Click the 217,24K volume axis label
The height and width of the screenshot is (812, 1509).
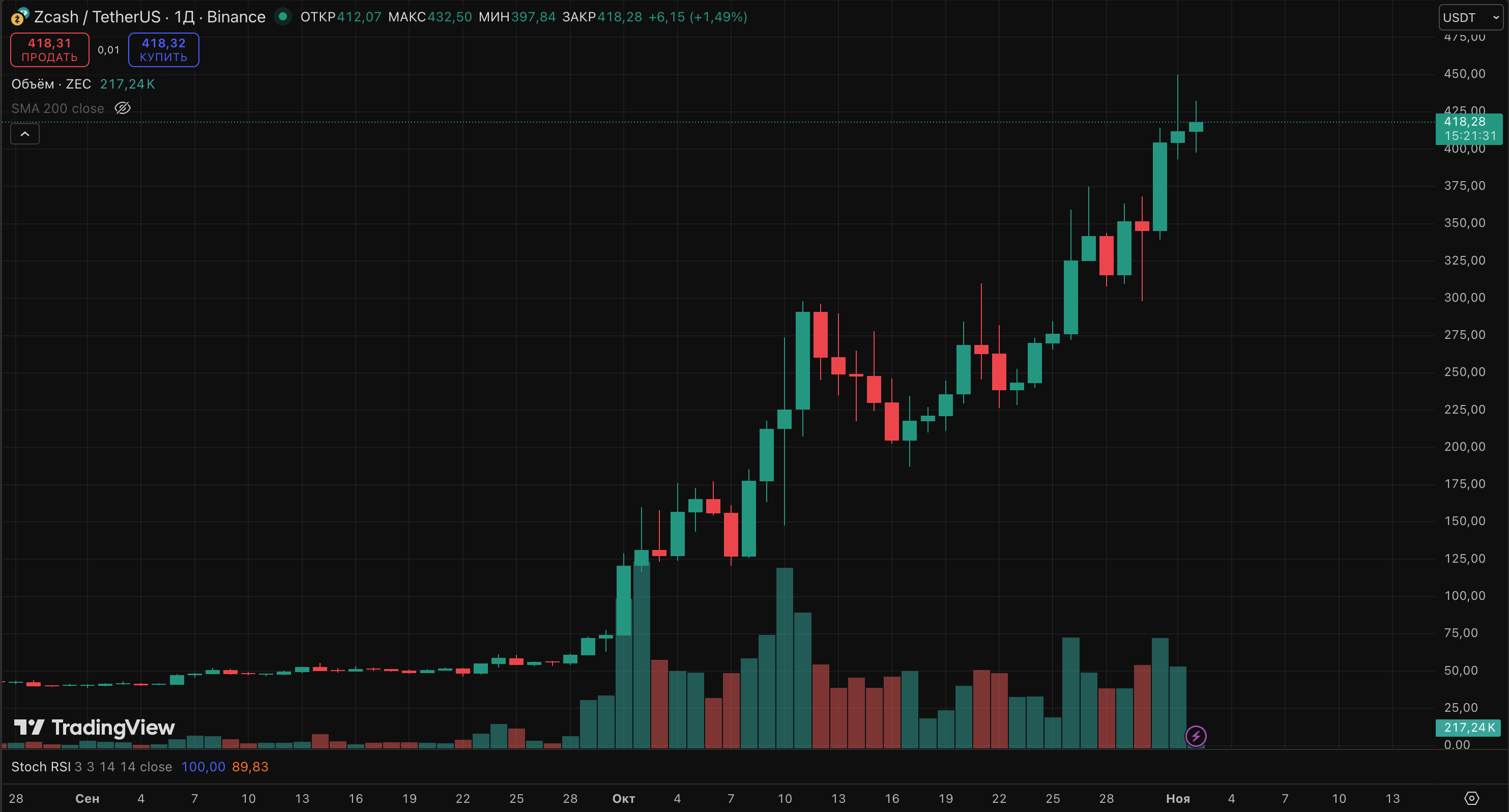1469,727
